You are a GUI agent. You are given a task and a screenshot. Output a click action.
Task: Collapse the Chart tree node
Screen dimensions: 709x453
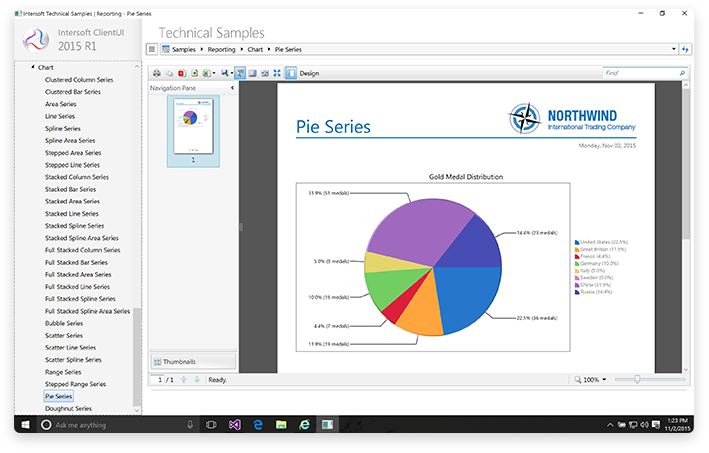pos(32,67)
